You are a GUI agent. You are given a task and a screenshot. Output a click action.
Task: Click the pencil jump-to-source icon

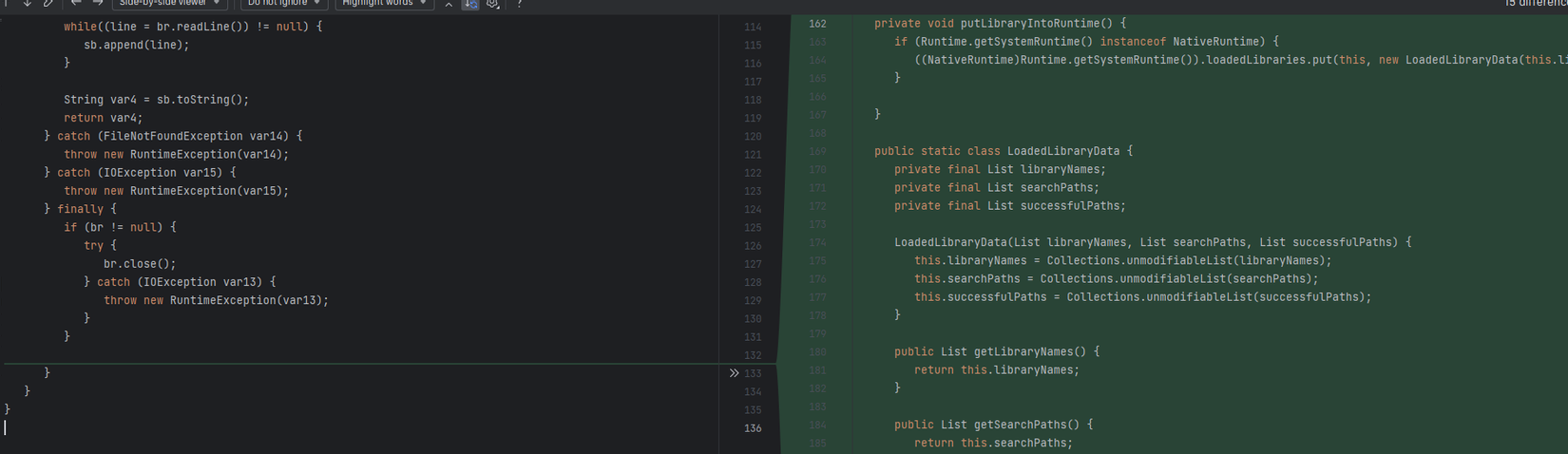48,4
